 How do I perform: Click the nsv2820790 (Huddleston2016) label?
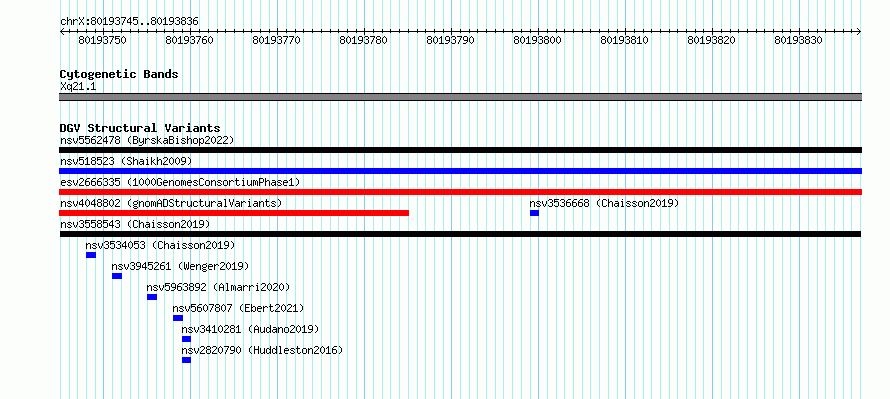coord(262,350)
